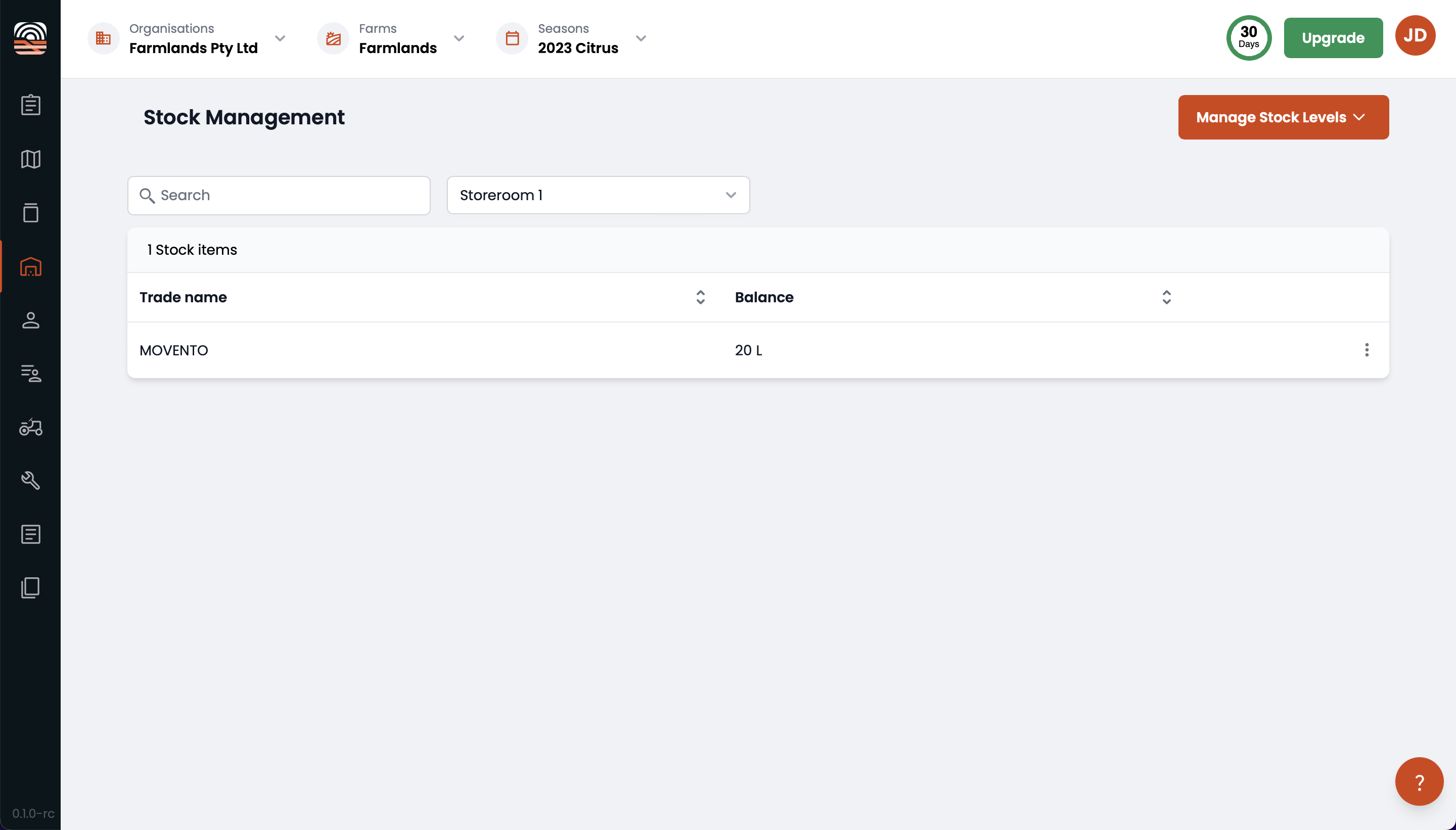Click the Balance column header
1456x830 pixels.
pos(764,297)
